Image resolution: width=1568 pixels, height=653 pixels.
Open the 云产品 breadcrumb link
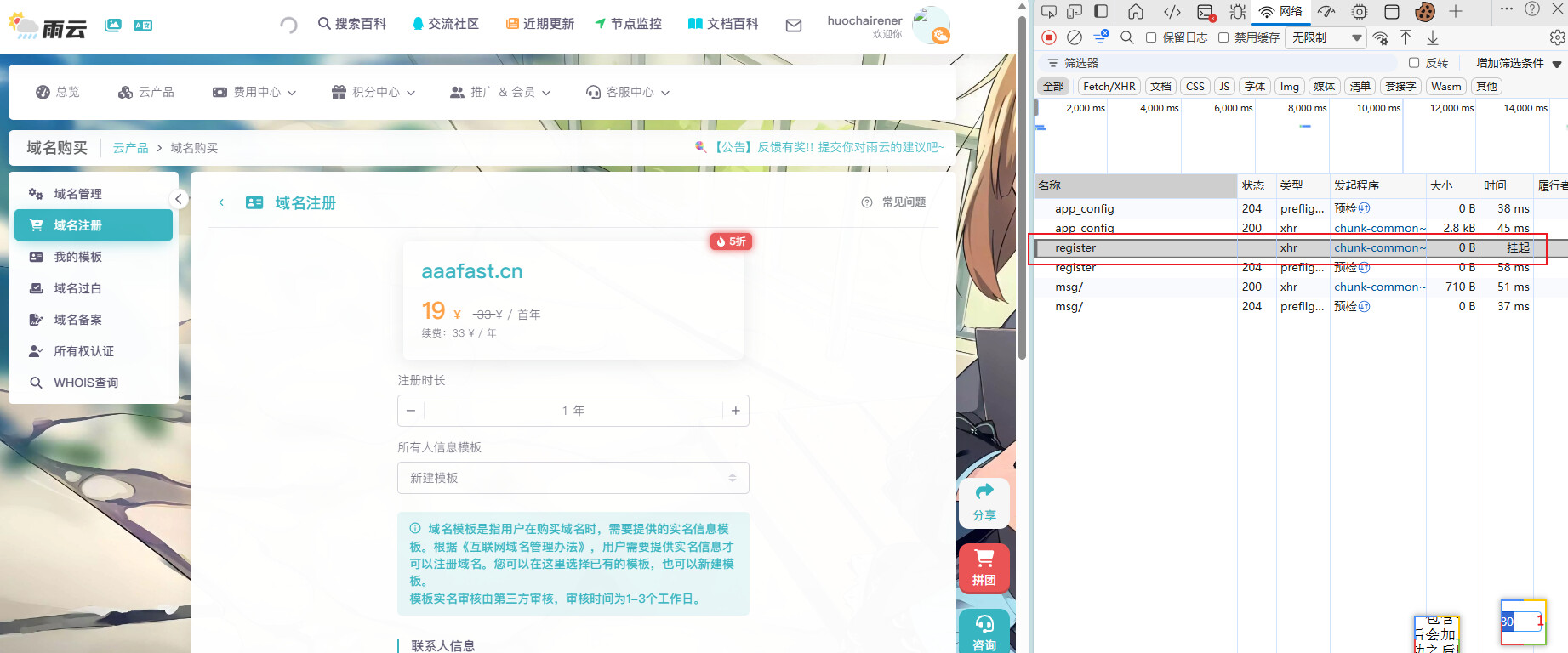[x=130, y=148]
